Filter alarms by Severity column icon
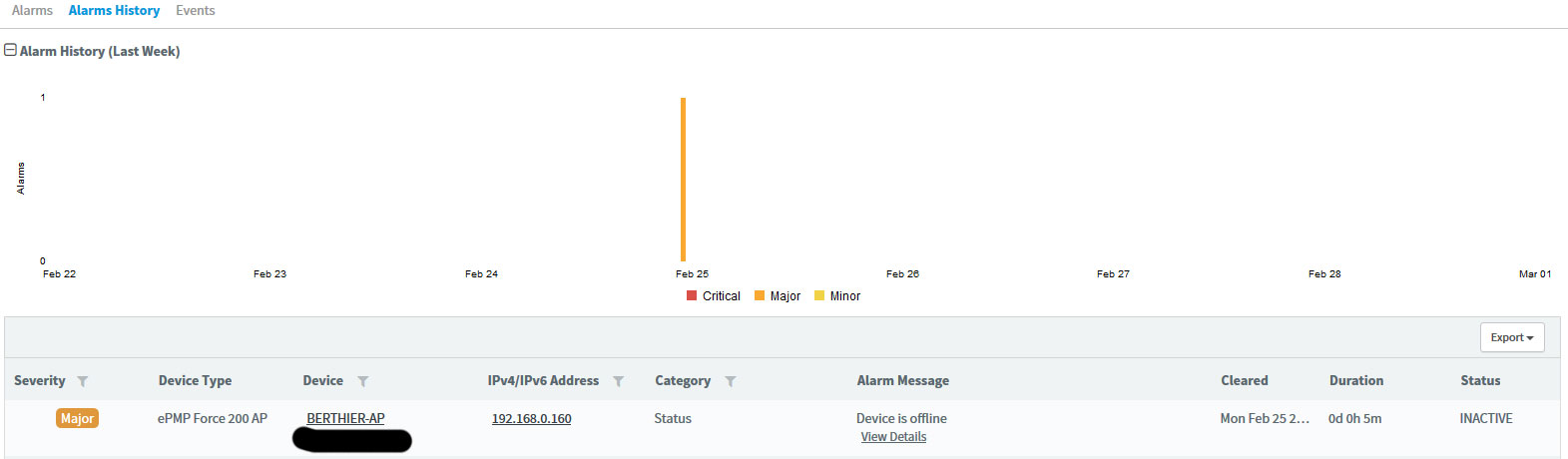The image size is (1568, 459). point(83,381)
